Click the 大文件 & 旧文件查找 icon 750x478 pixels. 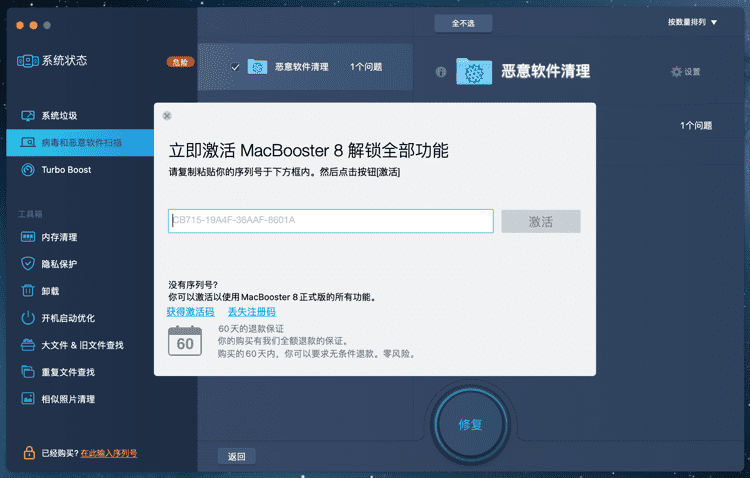tap(28, 345)
